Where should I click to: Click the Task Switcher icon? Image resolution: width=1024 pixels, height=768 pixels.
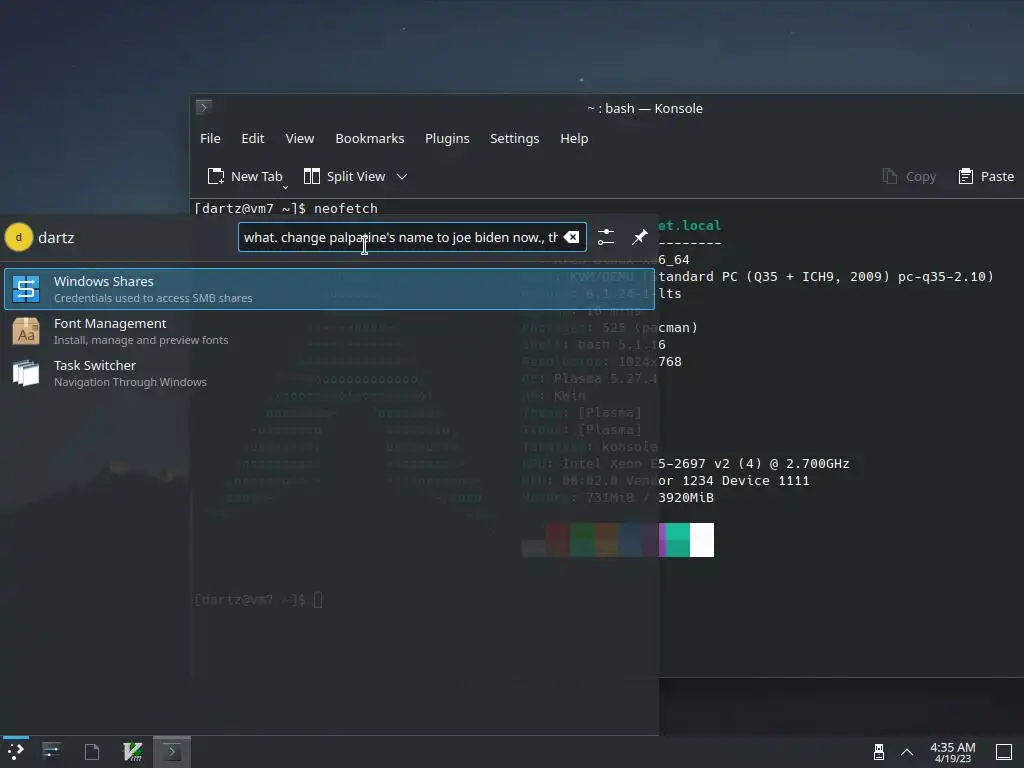26,373
